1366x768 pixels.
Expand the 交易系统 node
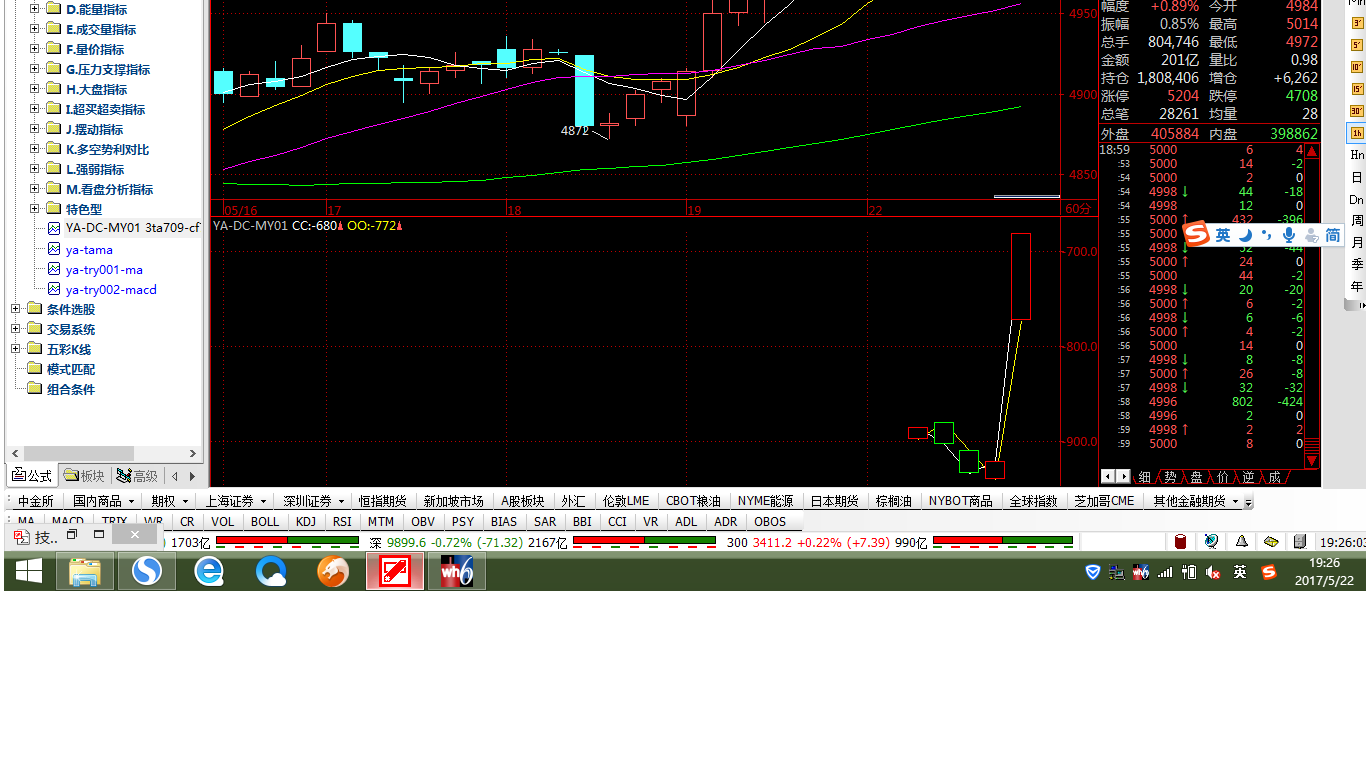pyautogui.click(x=16, y=329)
